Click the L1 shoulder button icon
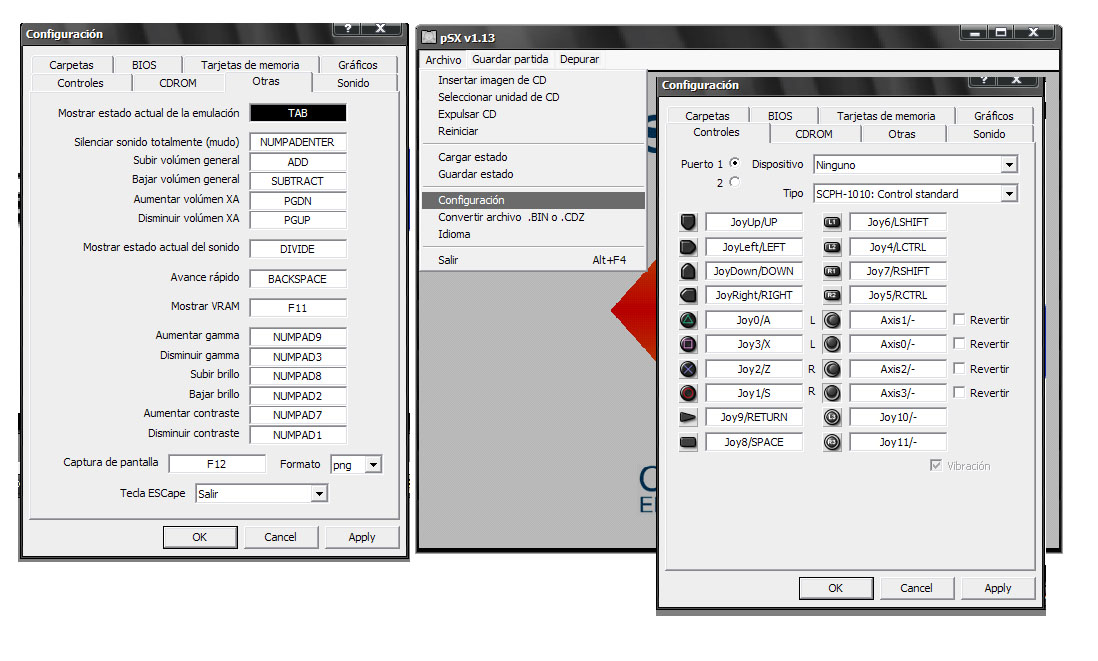 [832, 222]
